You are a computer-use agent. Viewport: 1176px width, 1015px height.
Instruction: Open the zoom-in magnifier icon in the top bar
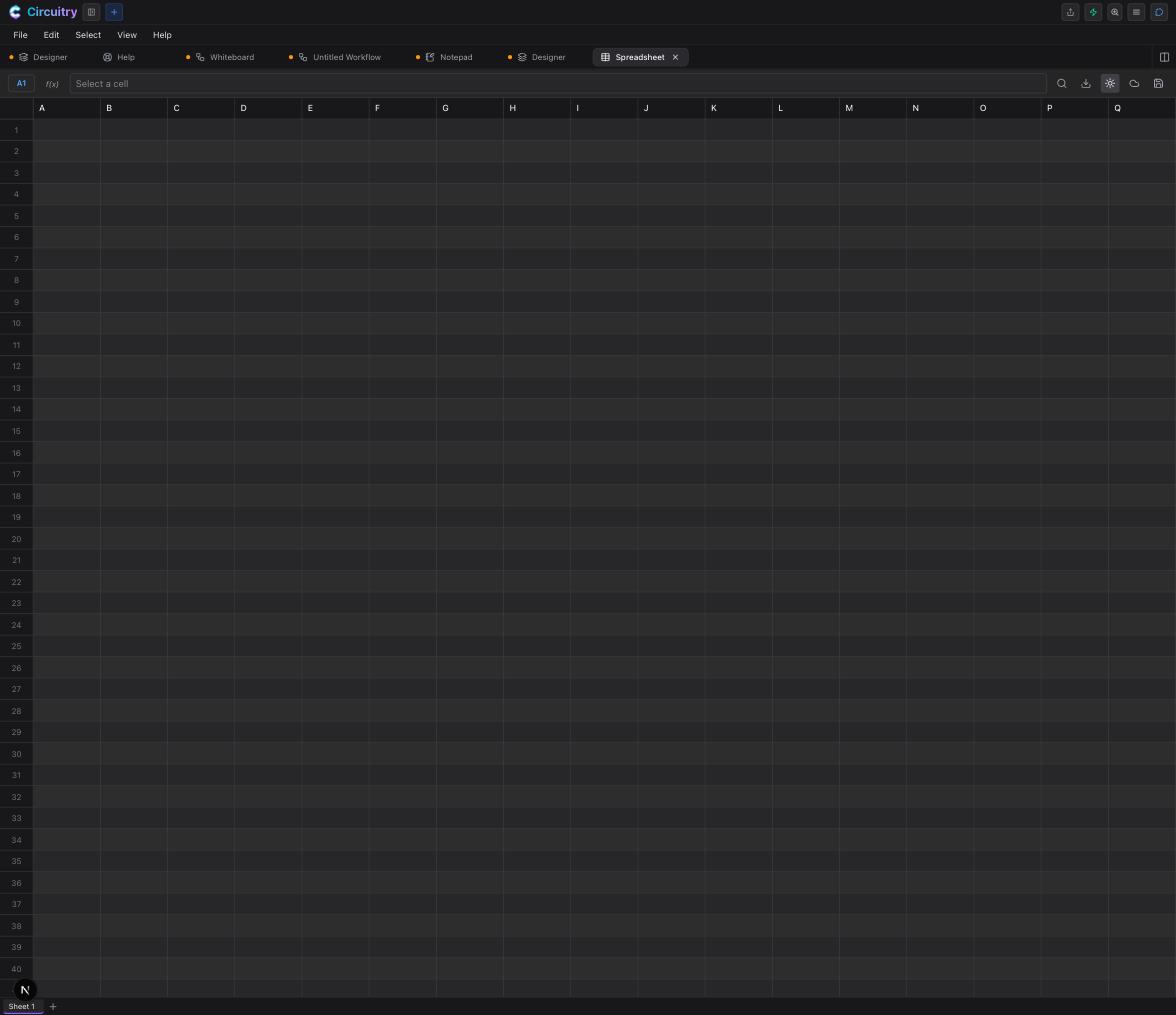1114,12
